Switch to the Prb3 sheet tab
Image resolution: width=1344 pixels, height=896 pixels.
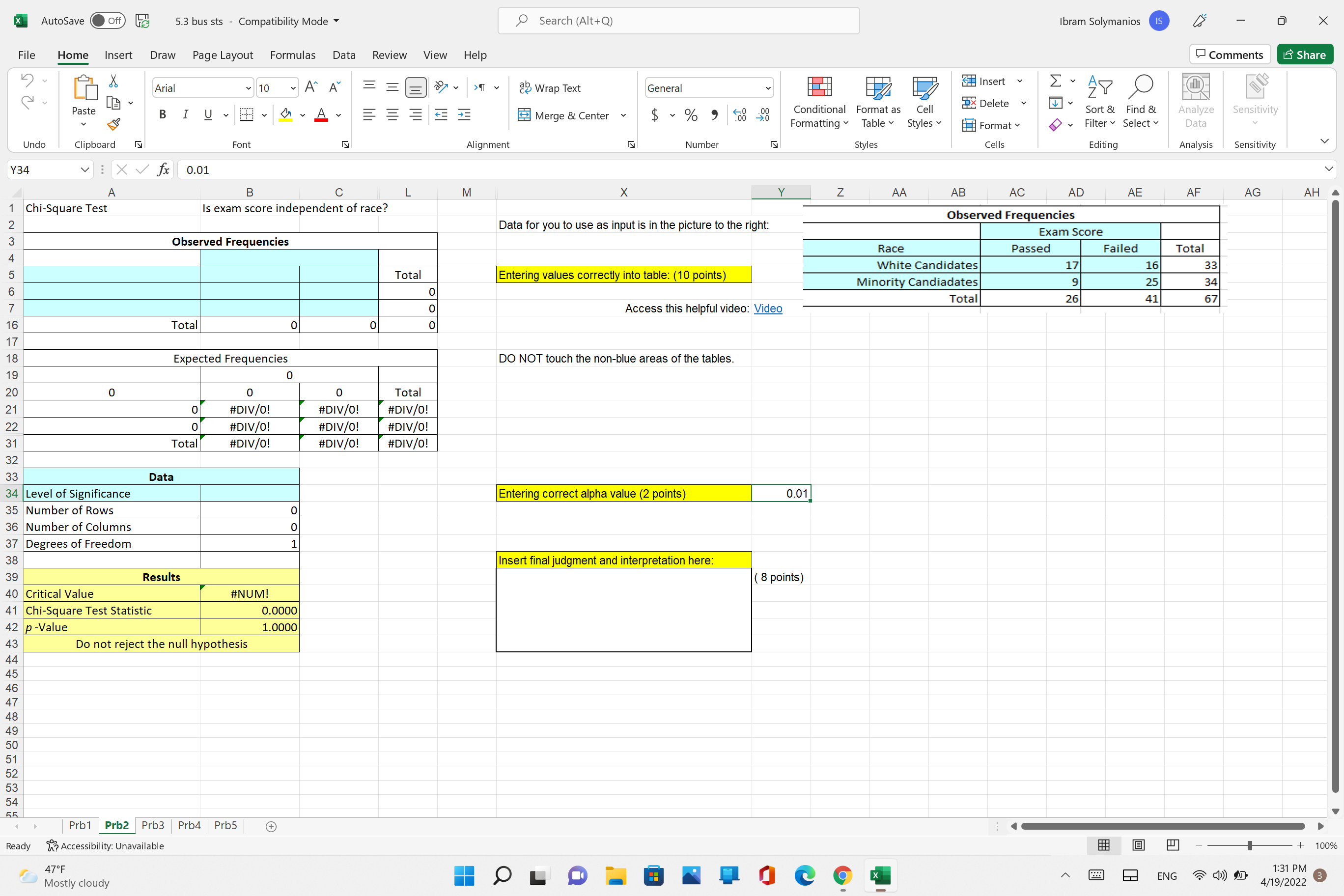153,825
